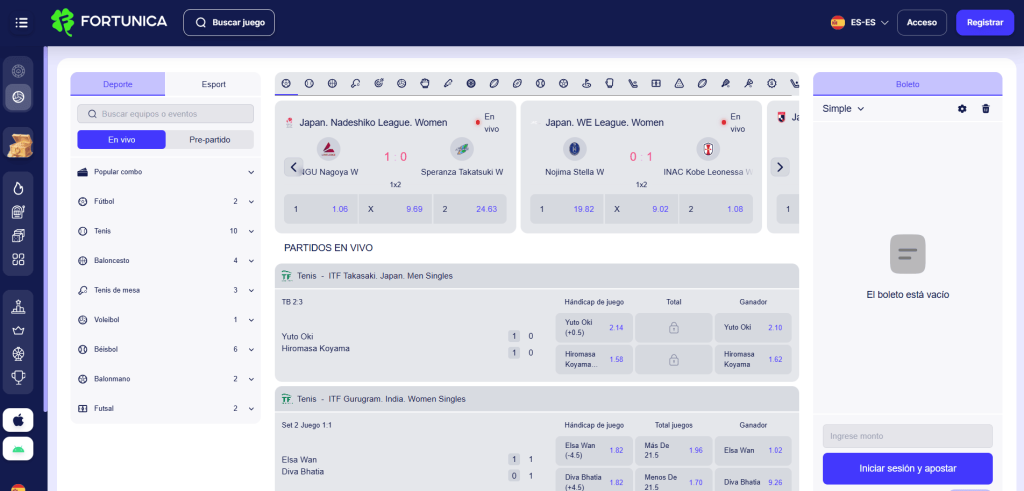Switch to the Pre-partido filter
Image resolution: width=1024 pixels, height=491 pixels.
[x=209, y=140]
